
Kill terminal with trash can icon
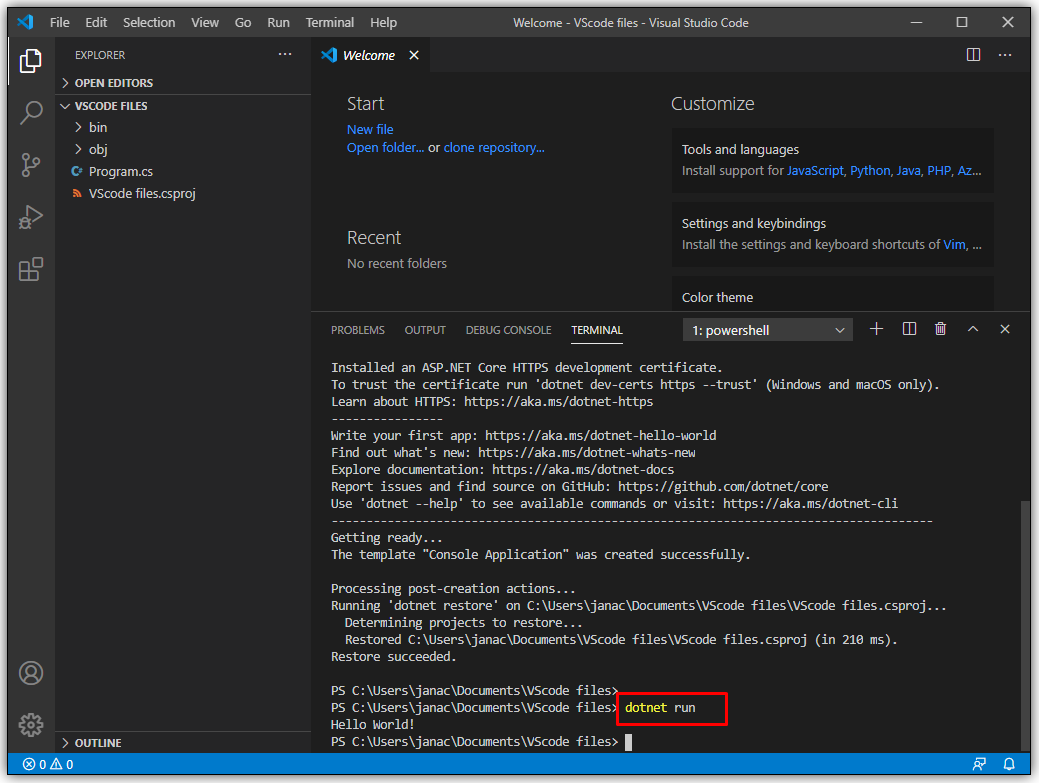pyautogui.click(x=940, y=329)
